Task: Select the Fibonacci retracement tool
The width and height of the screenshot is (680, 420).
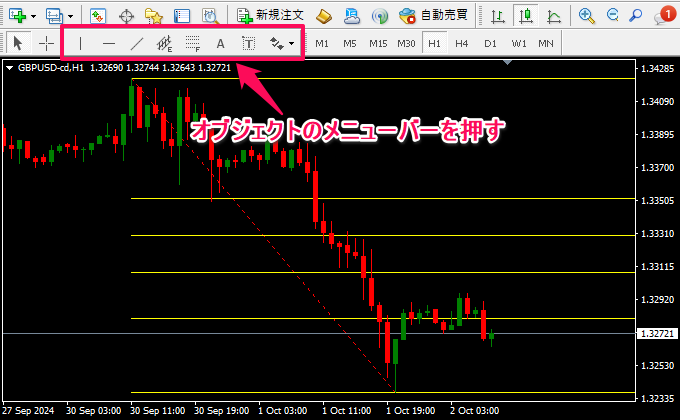Action: click(193, 43)
